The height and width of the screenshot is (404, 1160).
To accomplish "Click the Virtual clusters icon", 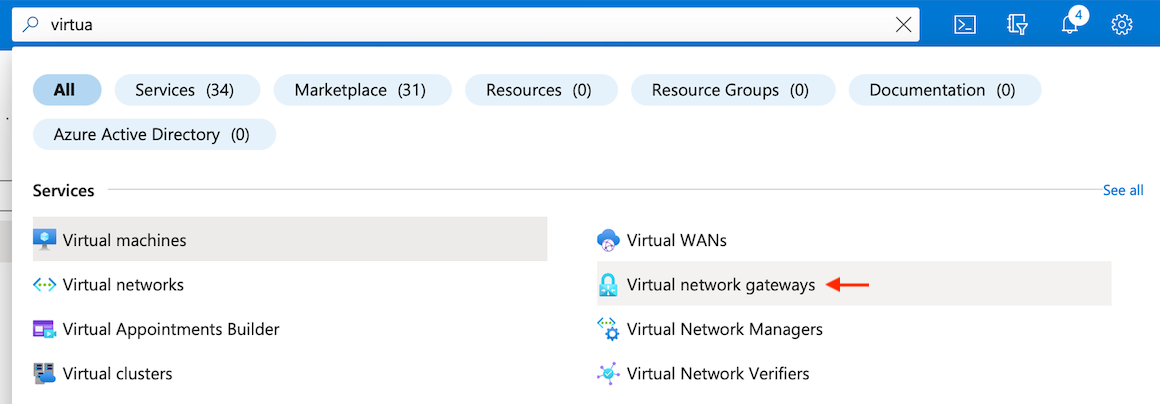I will click(x=44, y=373).
